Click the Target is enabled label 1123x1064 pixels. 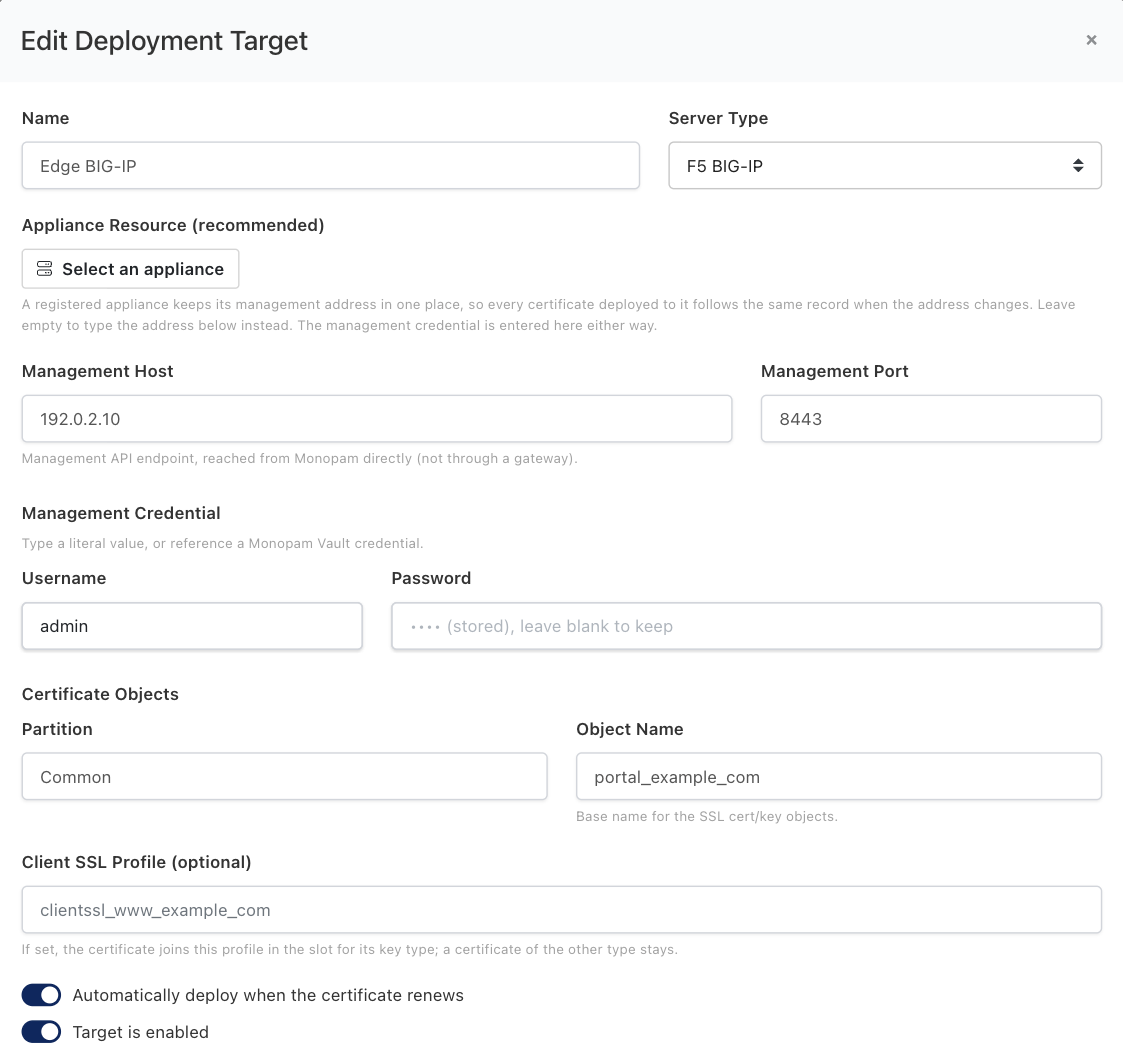tap(140, 1032)
